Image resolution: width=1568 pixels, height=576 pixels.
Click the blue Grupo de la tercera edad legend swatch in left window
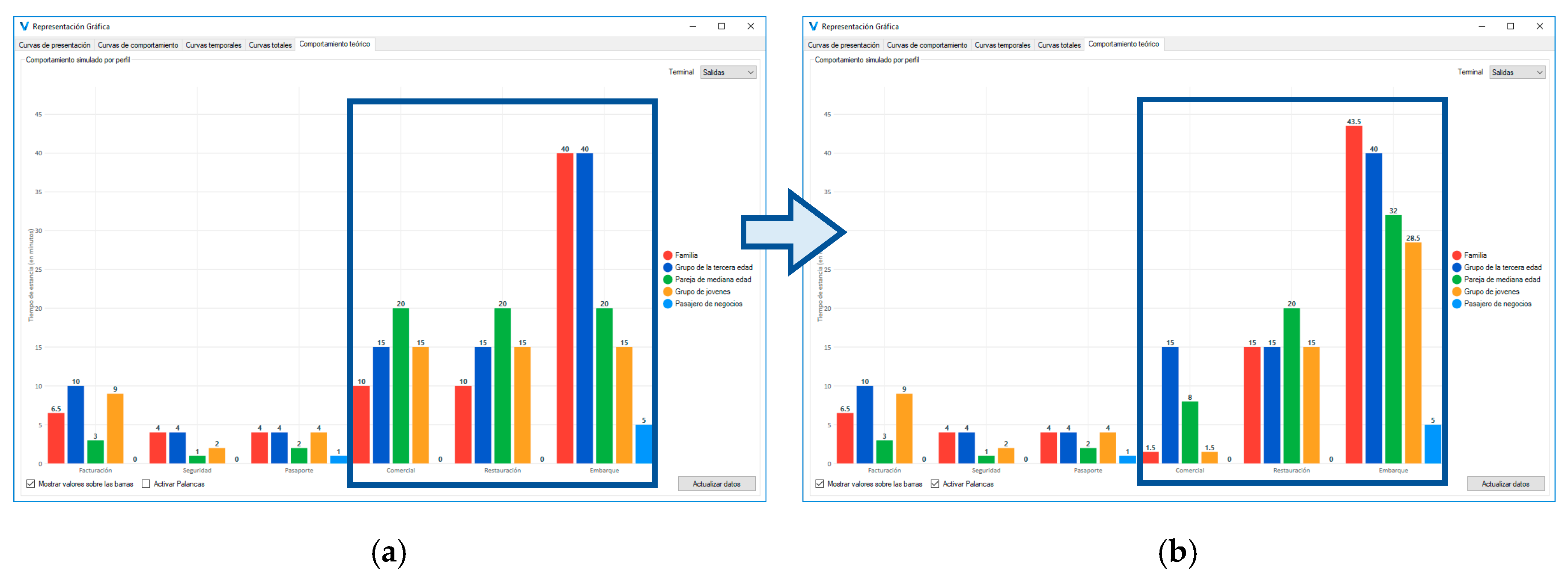point(668,267)
